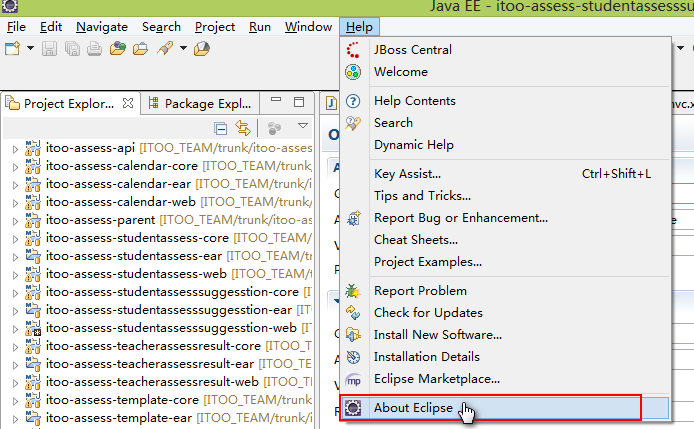Click the Save All toolbar icon
The height and width of the screenshot is (429, 694).
72,48
